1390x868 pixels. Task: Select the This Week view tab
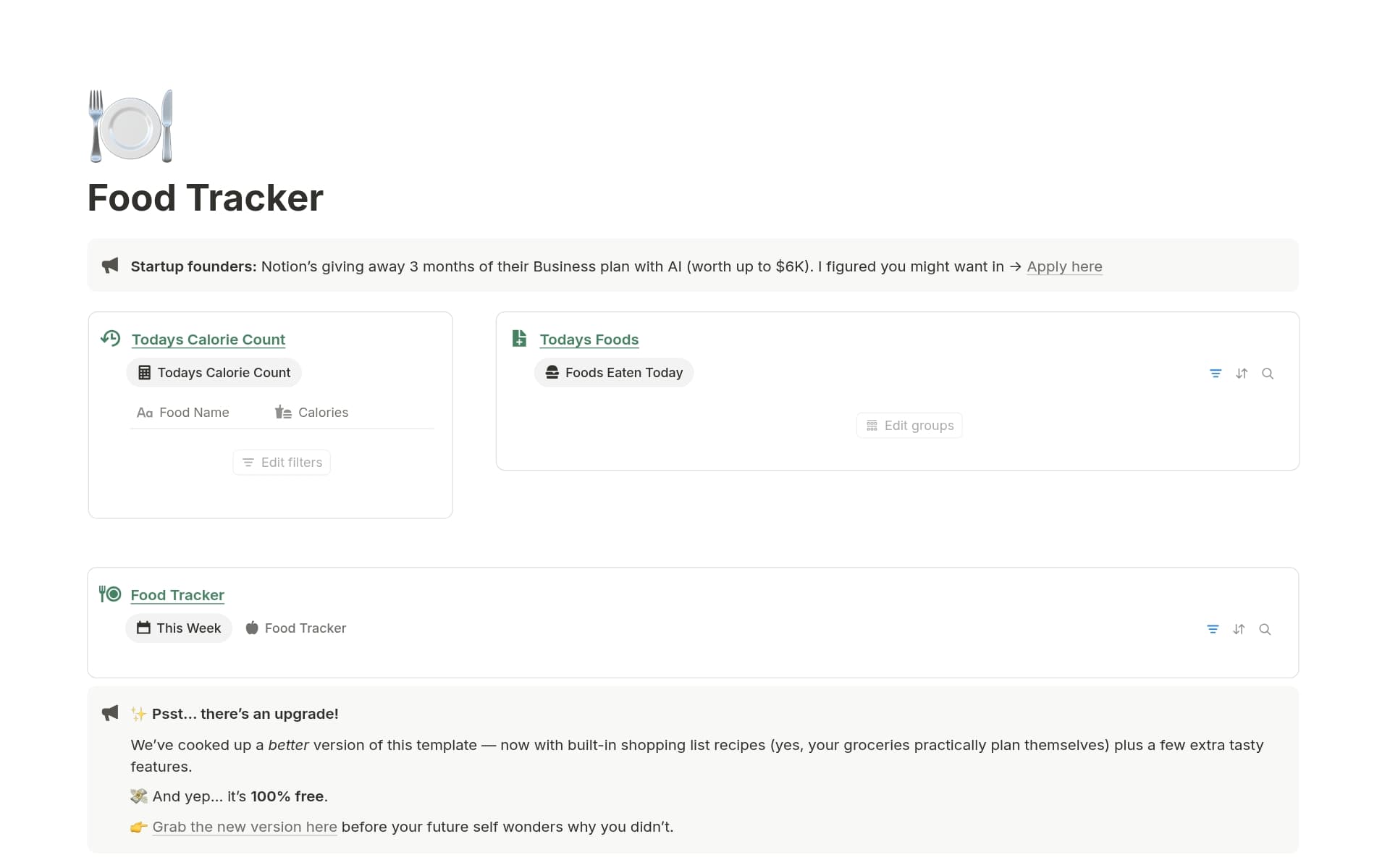[179, 628]
